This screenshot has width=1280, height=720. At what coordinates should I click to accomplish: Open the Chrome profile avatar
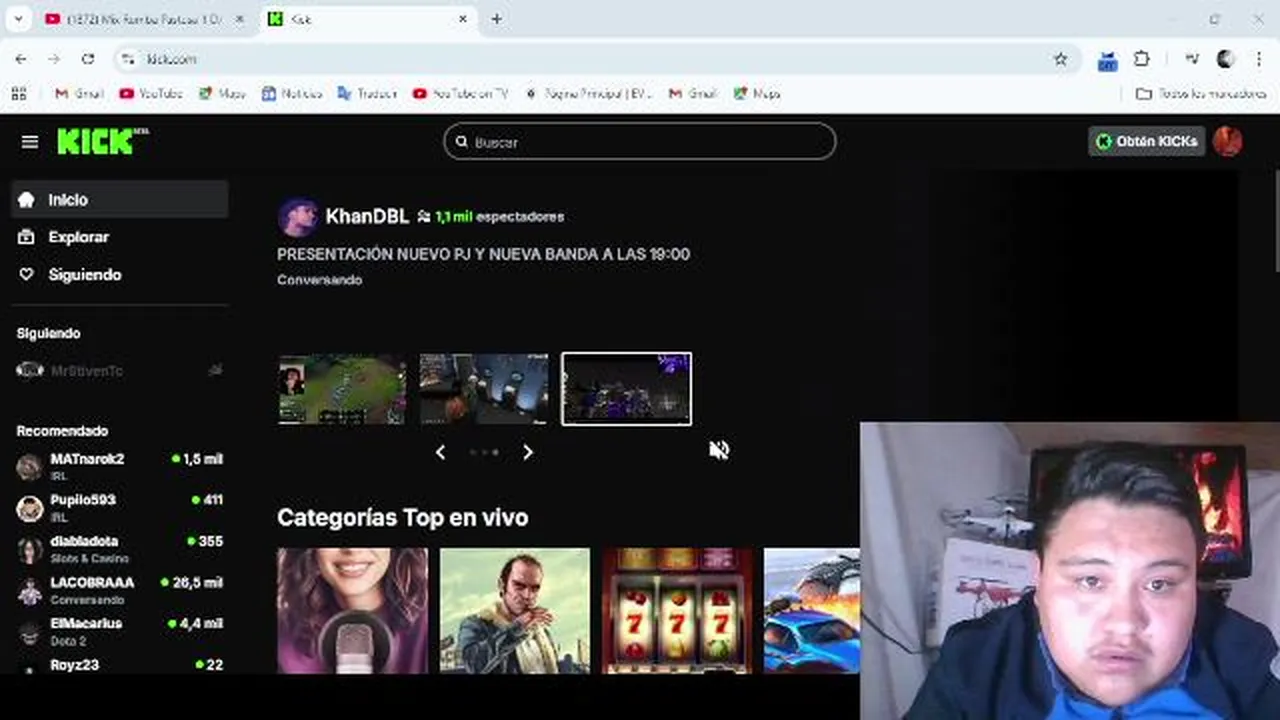point(1226,59)
